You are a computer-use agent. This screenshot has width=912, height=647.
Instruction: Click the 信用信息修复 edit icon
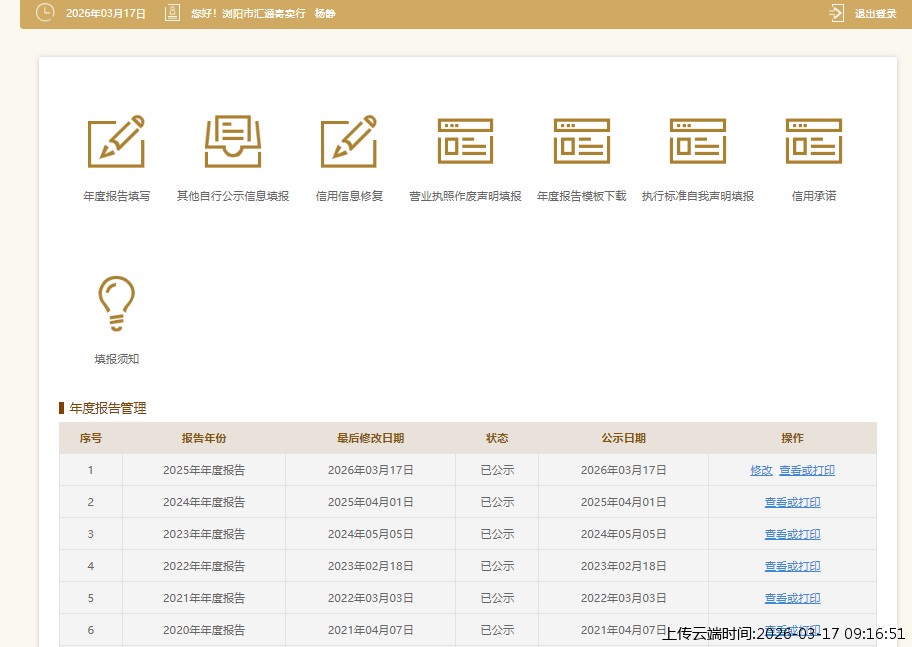[349, 141]
